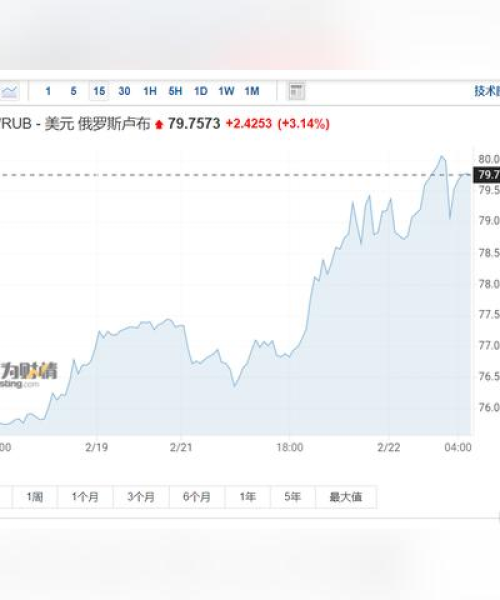Choose the 6个月 range tab
Screen dimensions: 500x600
click(x=197, y=497)
